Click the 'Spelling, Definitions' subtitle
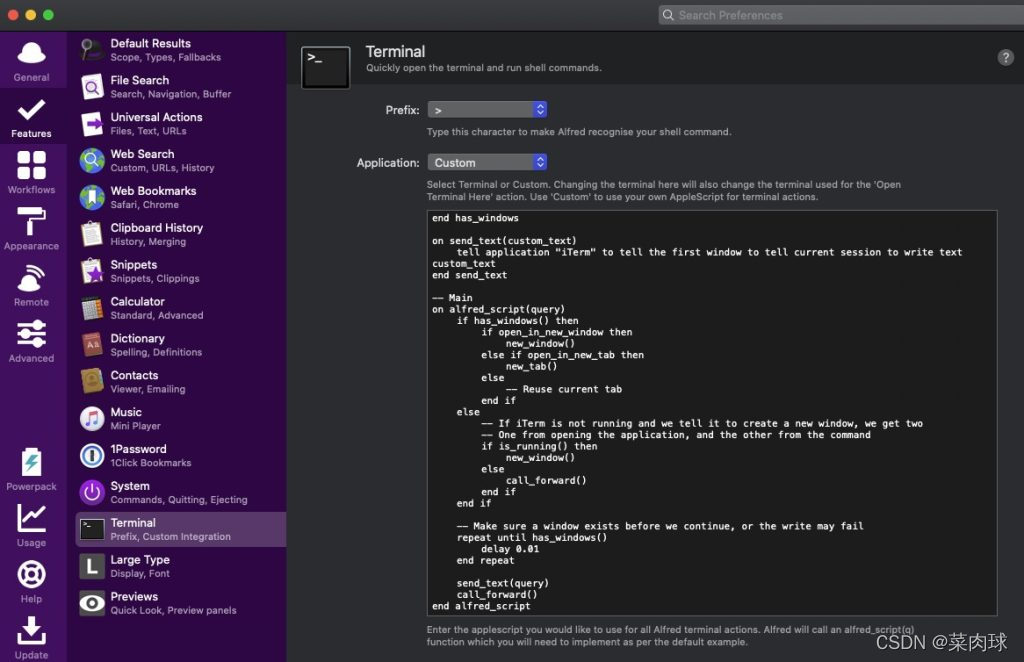This screenshot has height=662, width=1024. click(x=156, y=353)
